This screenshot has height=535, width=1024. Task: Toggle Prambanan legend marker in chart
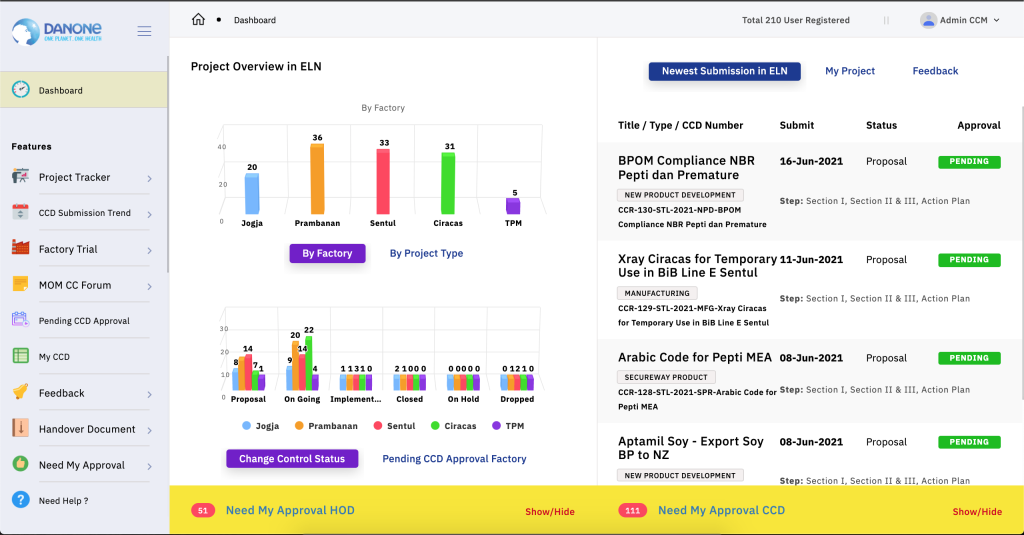click(x=299, y=425)
